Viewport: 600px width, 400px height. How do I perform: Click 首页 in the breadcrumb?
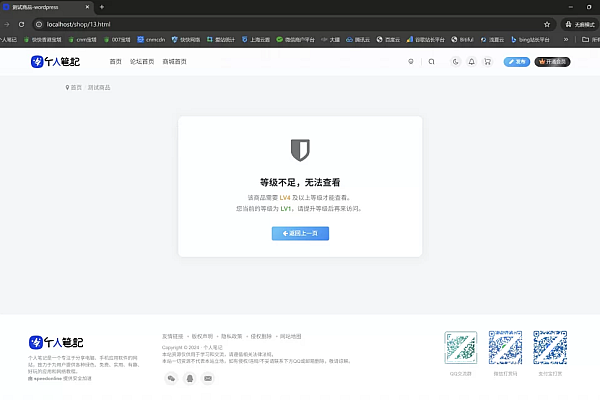(76, 88)
